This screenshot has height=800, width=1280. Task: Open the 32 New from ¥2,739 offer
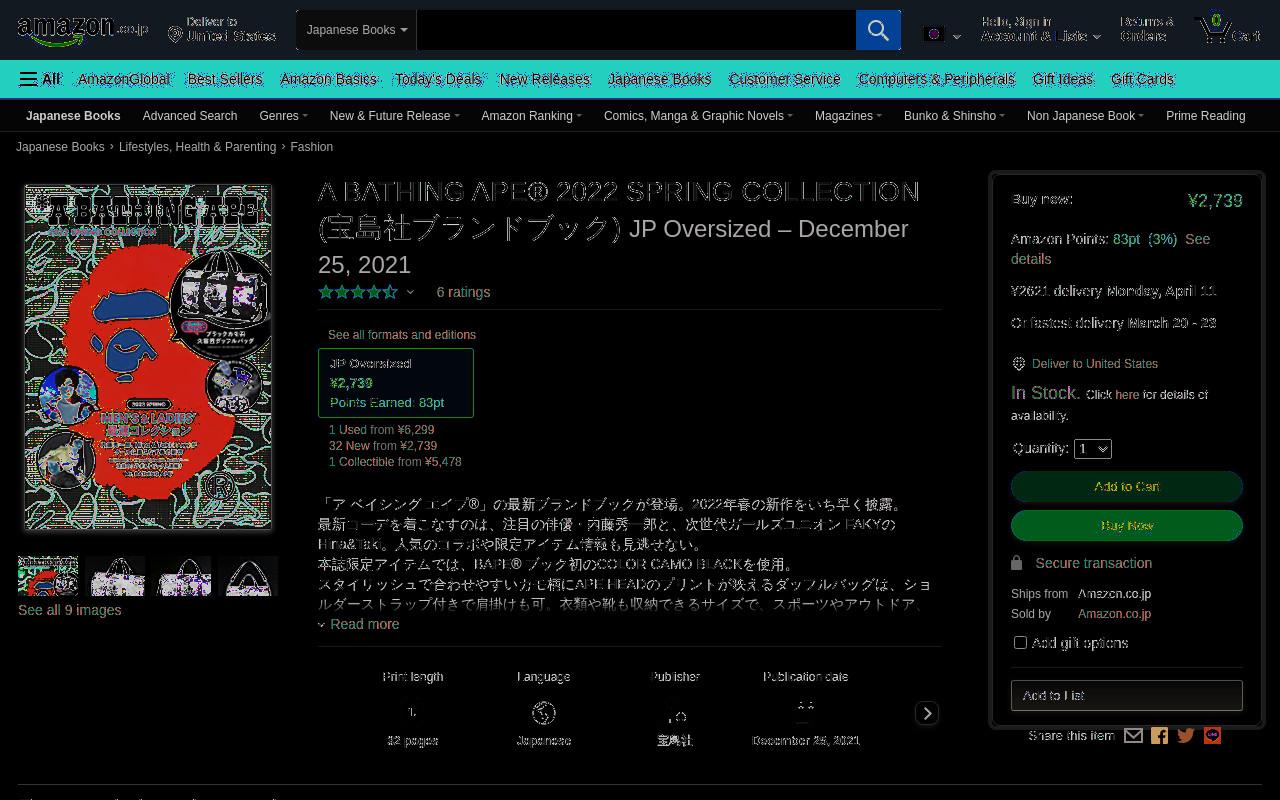pyautogui.click(x=383, y=446)
